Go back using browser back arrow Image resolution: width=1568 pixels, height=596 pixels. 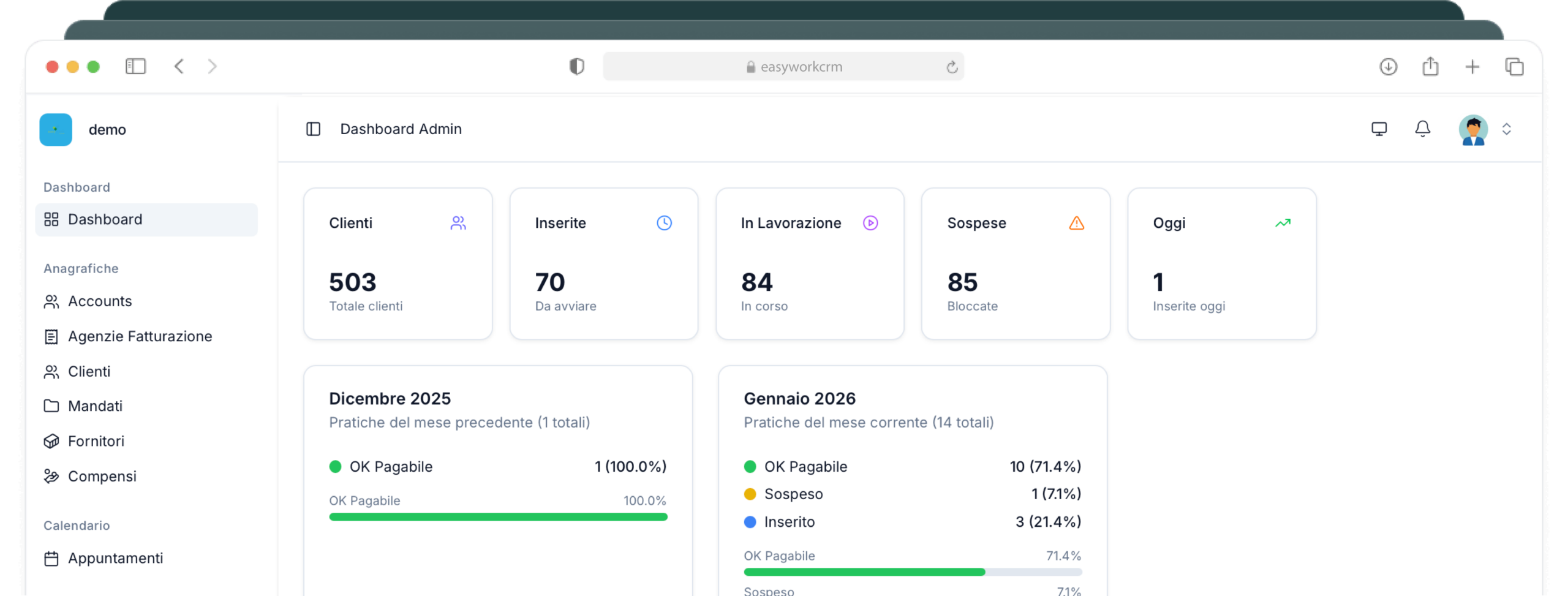coord(179,66)
